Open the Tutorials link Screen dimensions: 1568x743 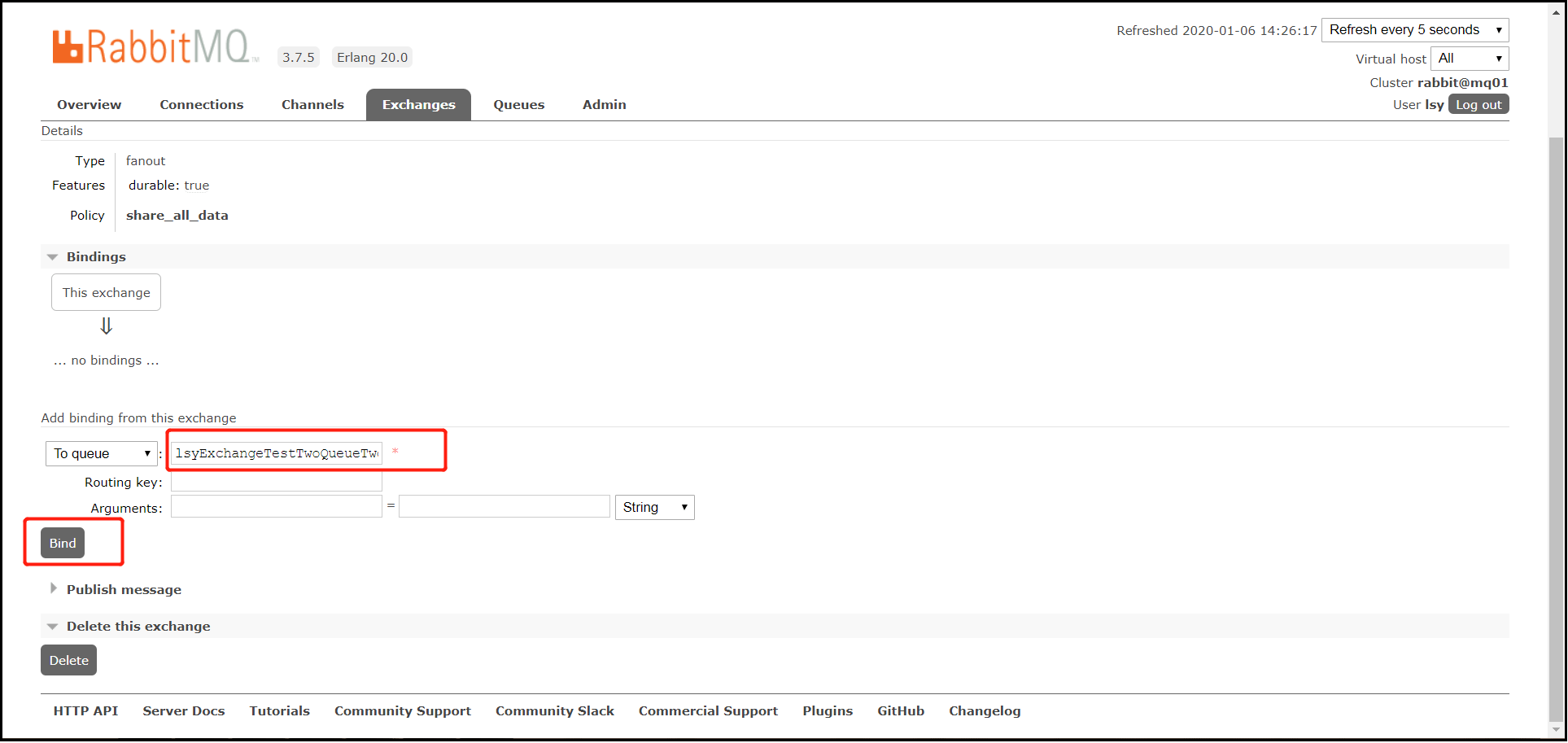(x=279, y=710)
